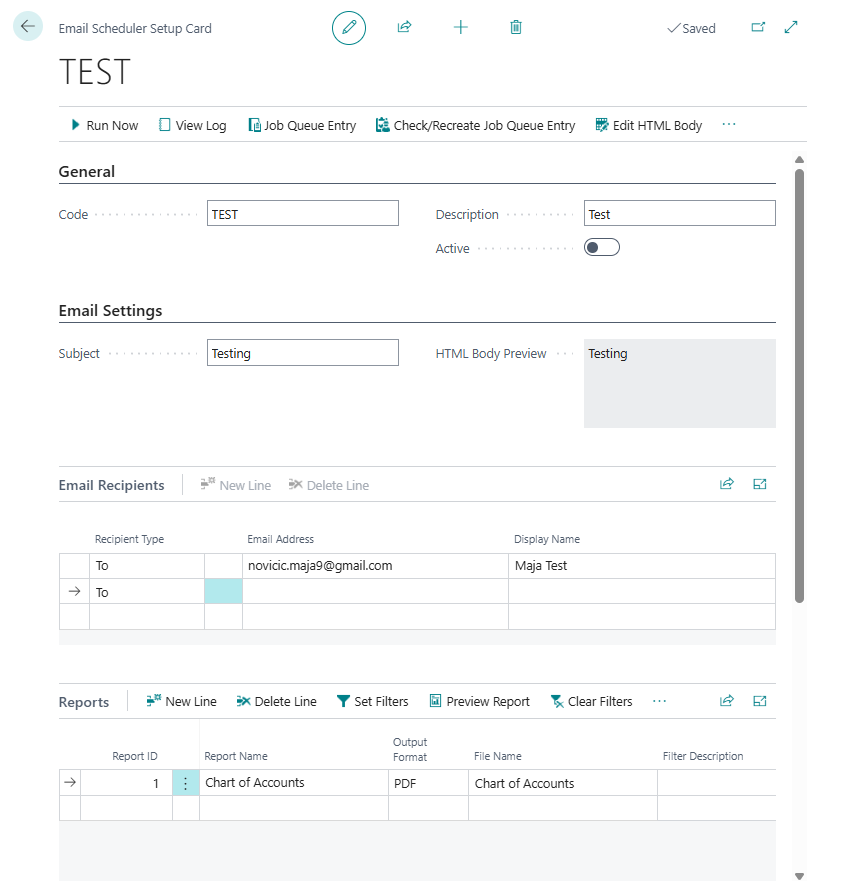The image size is (868, 881).
Task: Open Job Queue Entry
Action: coord(302,125)
